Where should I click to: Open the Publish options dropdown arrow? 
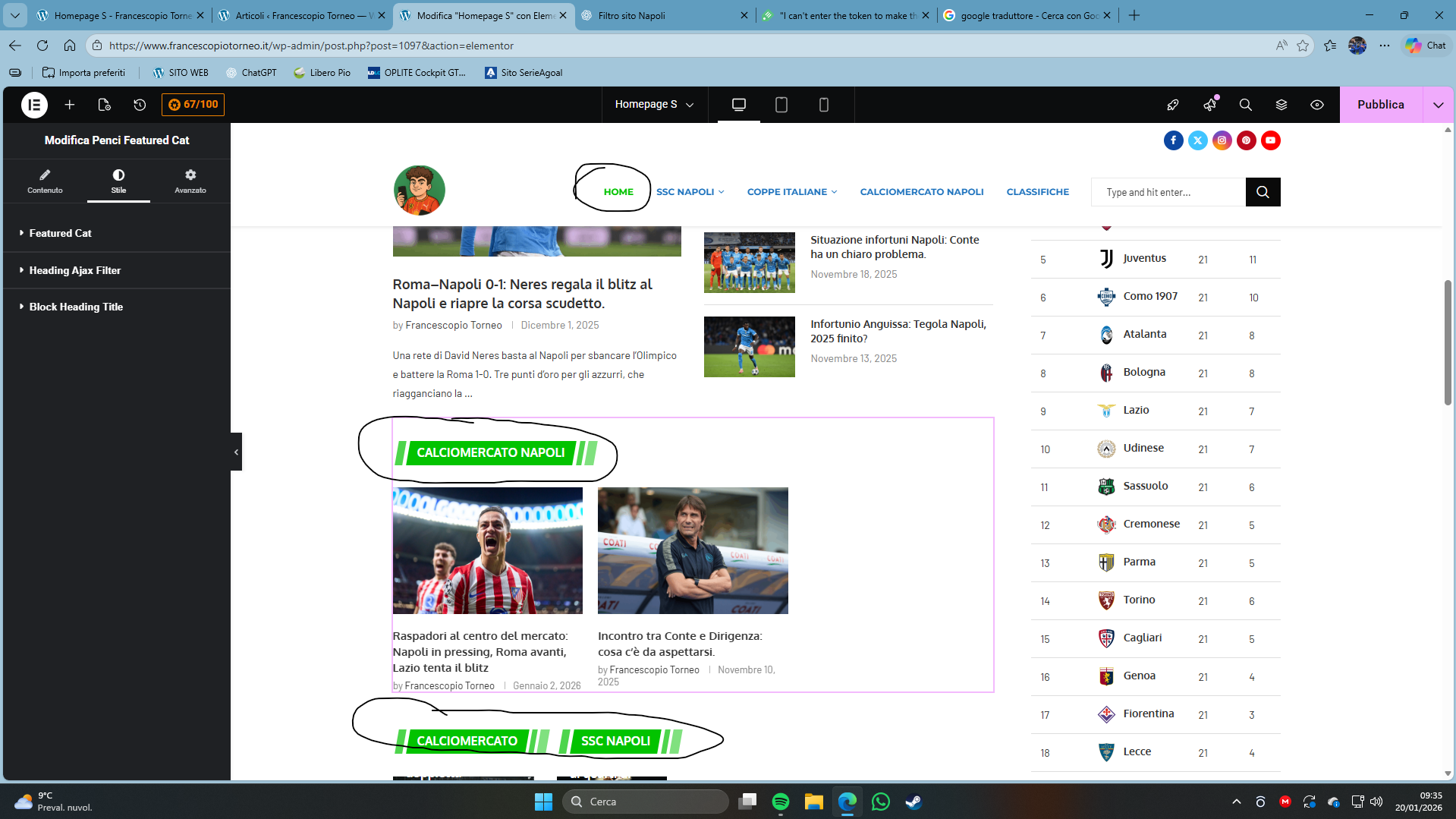(x=1438, y=105)
